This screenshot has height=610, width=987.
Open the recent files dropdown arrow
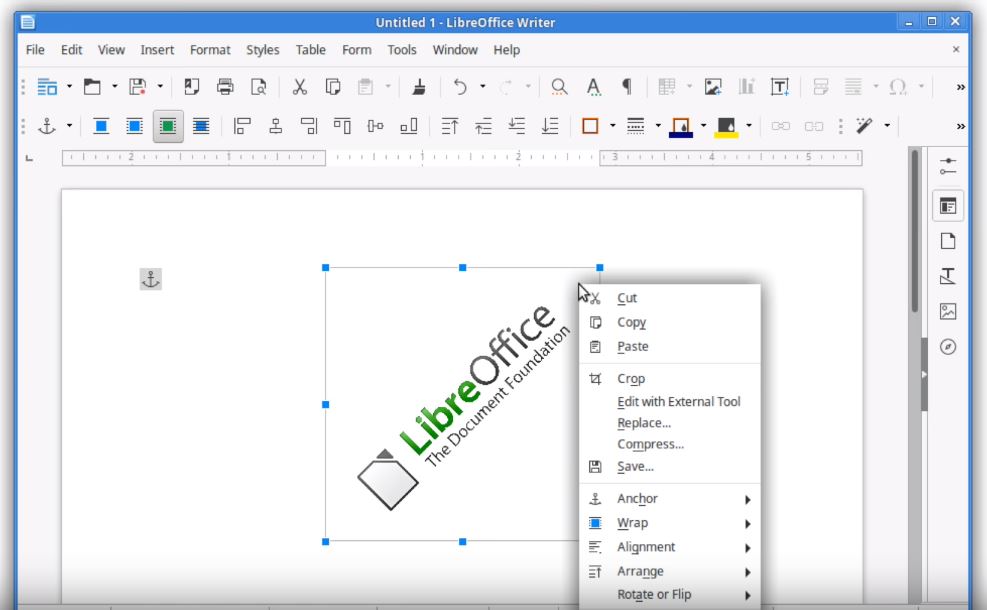[115, 86]
